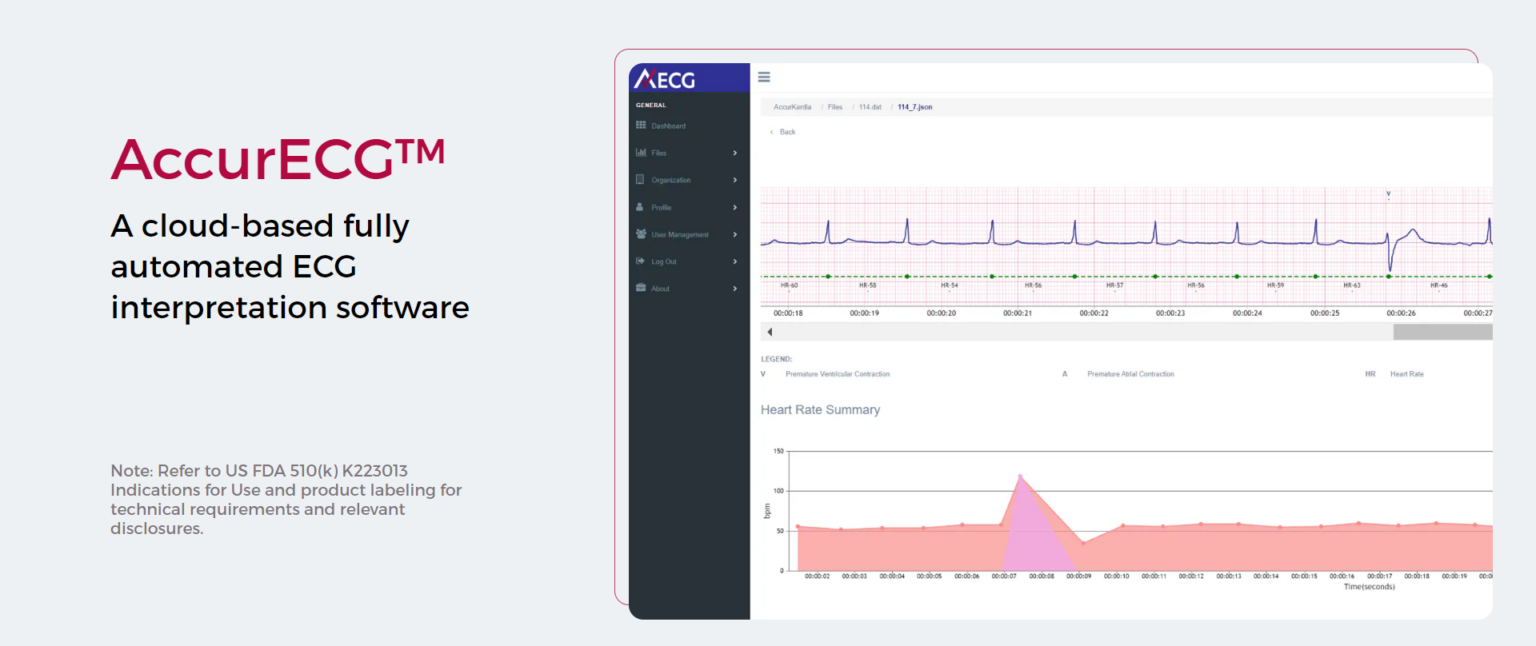
Task: Click the Organization icon
Action: pyautogui.click(x=640, y=179)
